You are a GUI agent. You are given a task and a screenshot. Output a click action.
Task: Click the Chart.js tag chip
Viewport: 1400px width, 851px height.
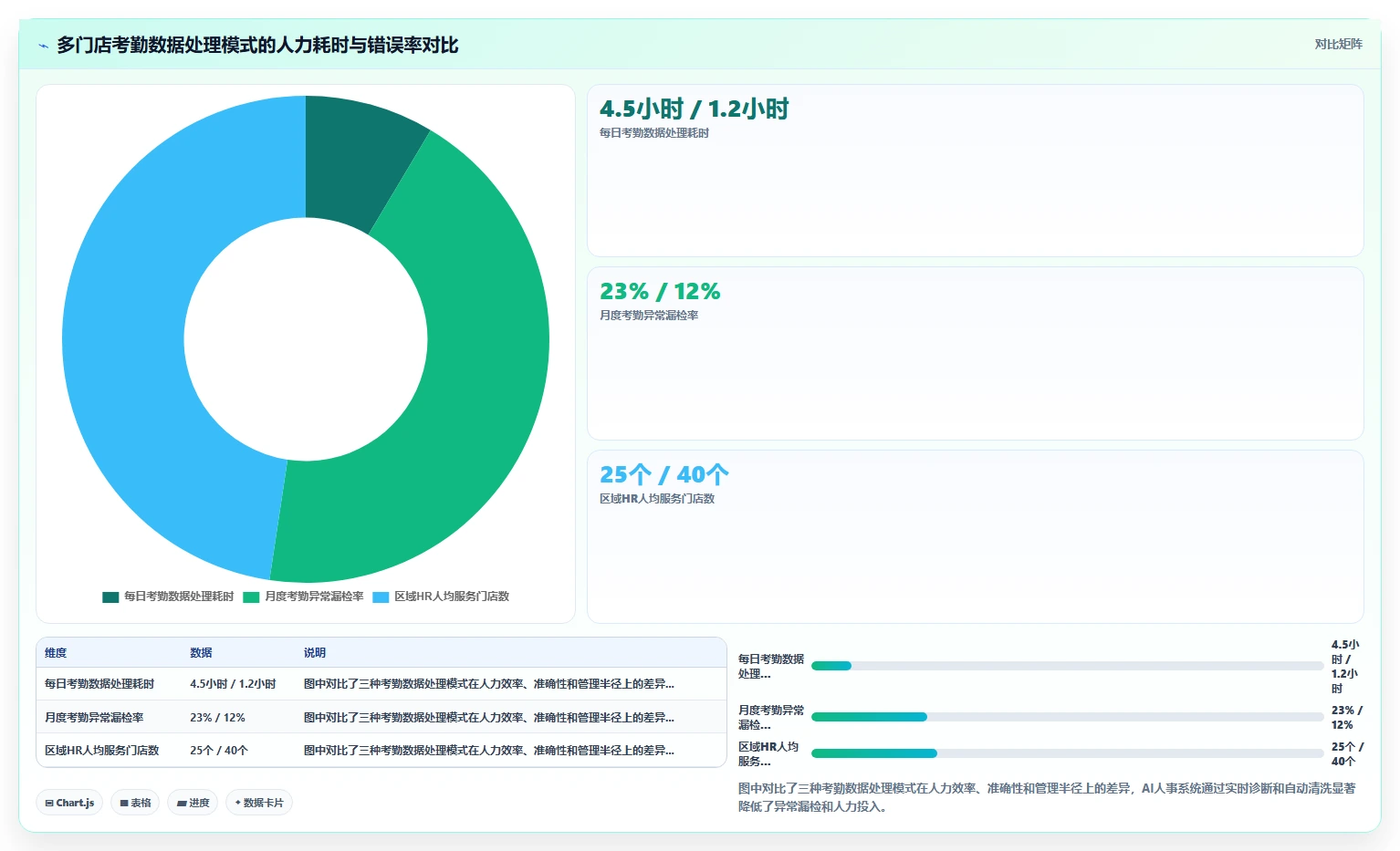point(69,803)
